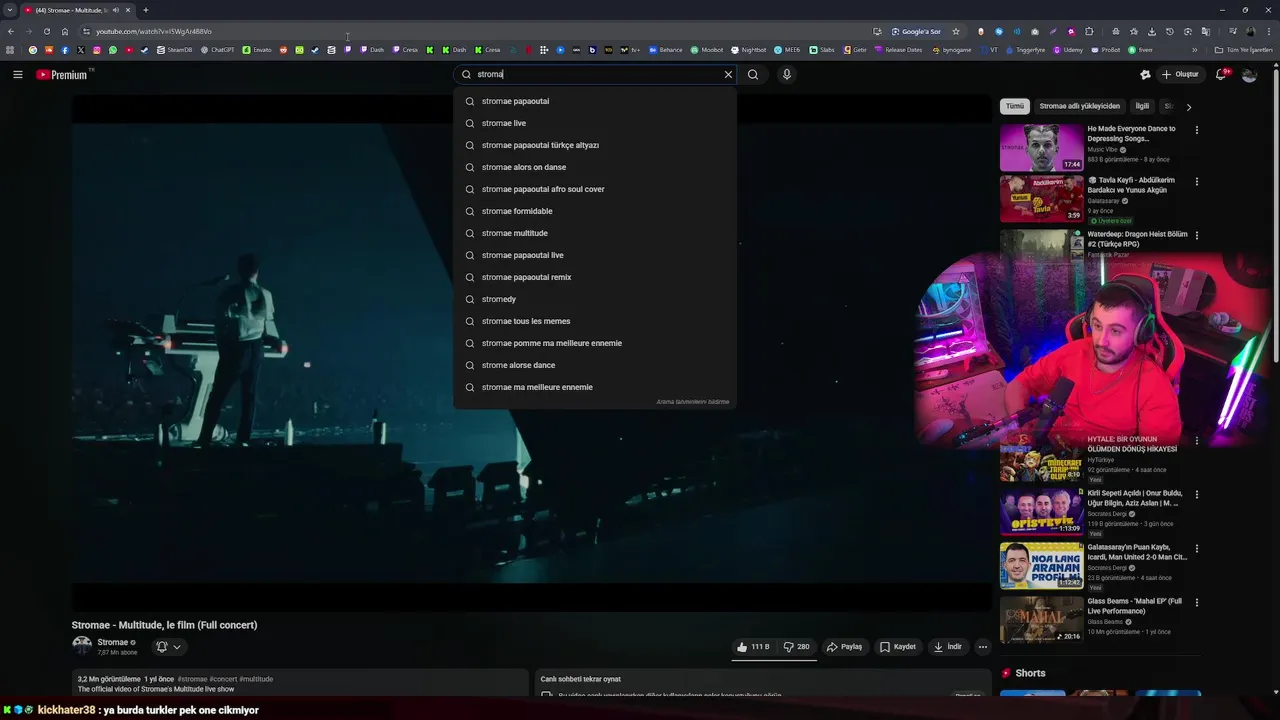Choose suggestion 'stromae formidable'

coord(595,211)
